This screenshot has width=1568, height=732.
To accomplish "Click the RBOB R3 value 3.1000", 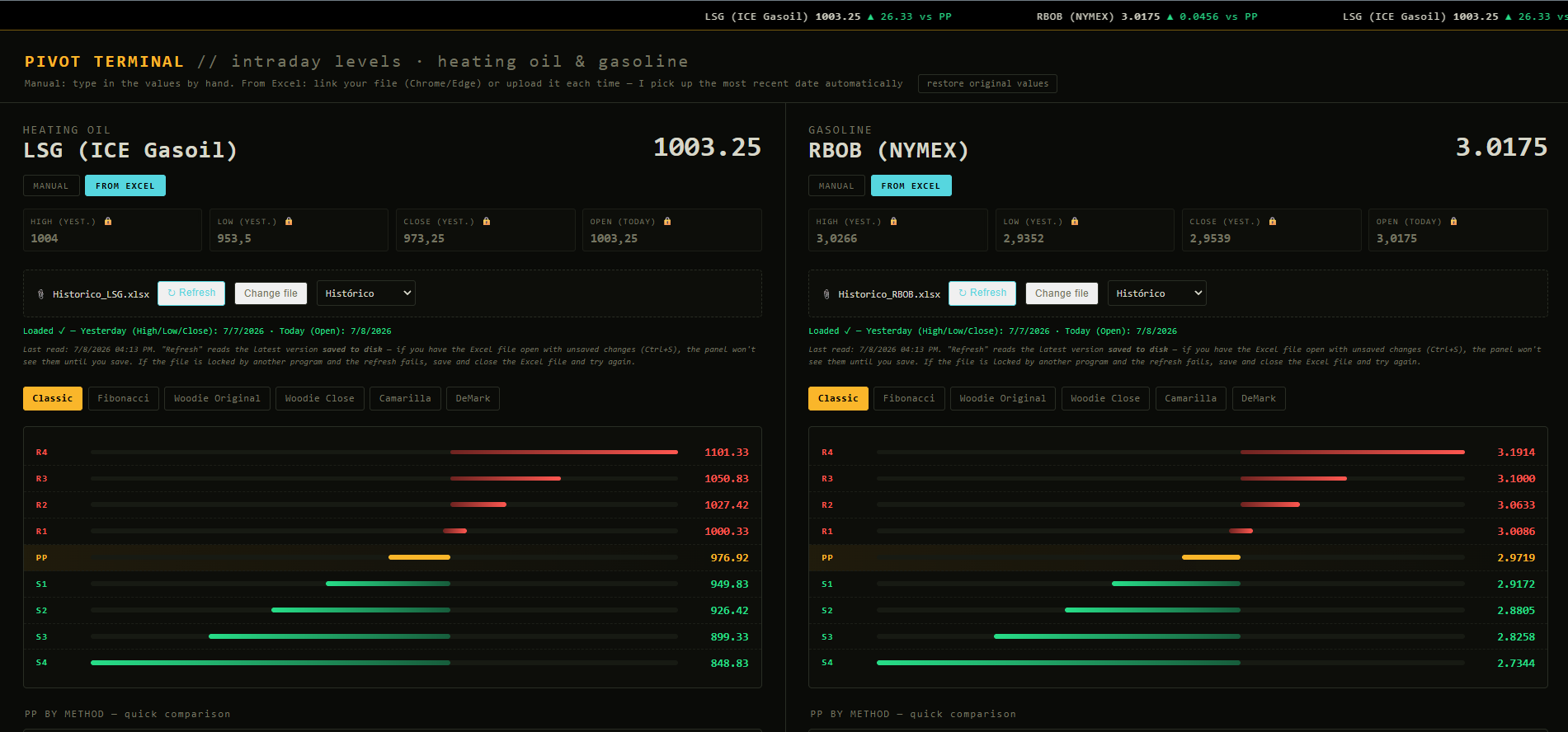I will 1516,479.
